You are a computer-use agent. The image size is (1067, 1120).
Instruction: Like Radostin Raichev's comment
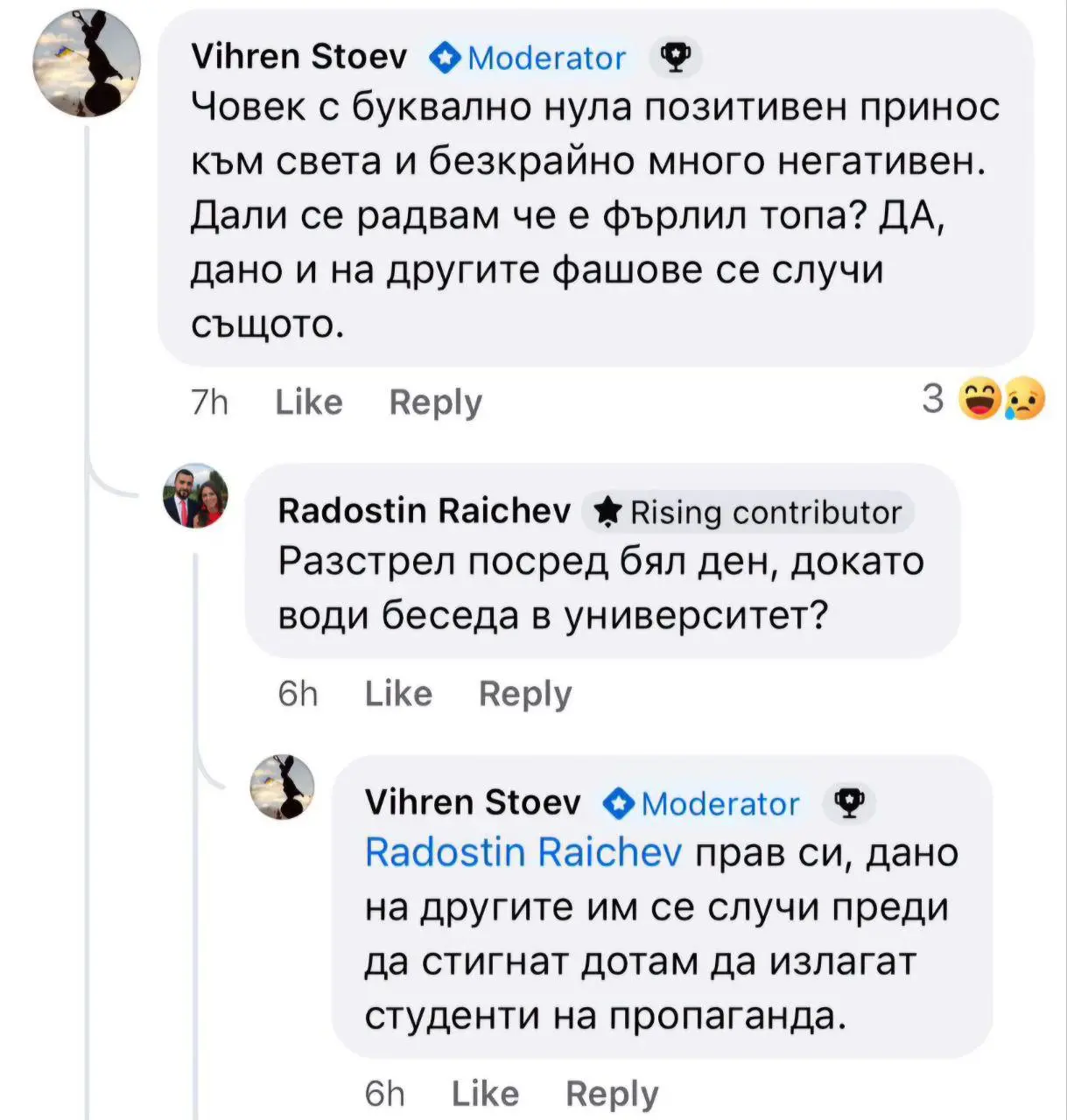tap(398, 694)
